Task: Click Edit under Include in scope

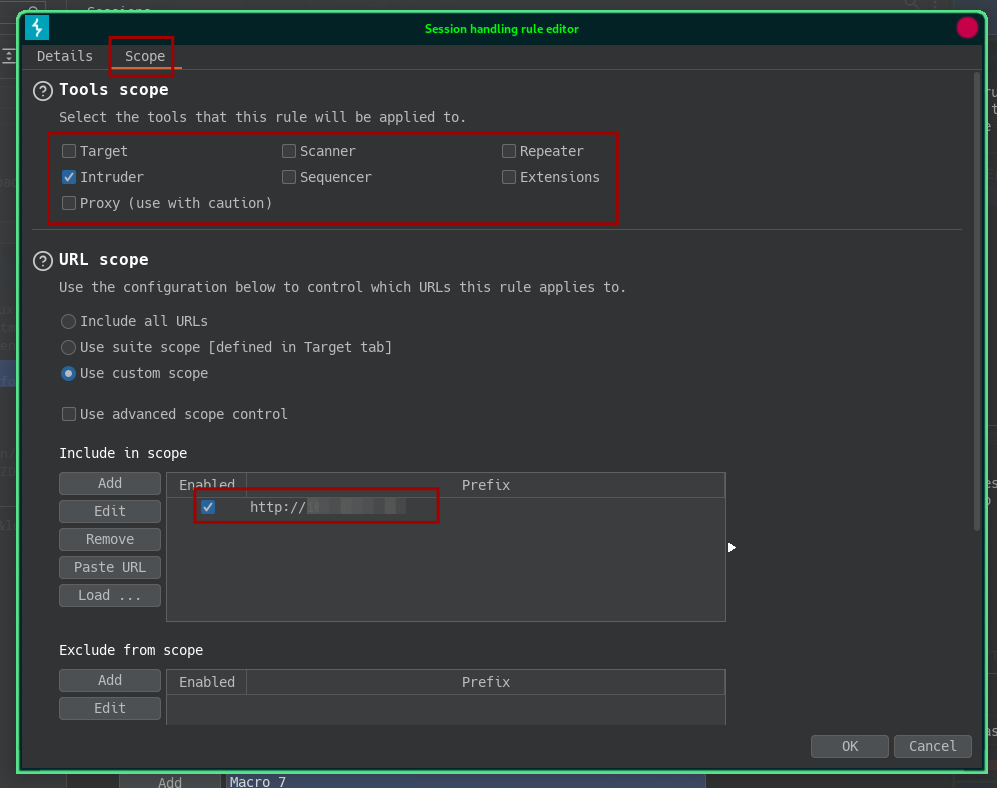Action: 110,511
